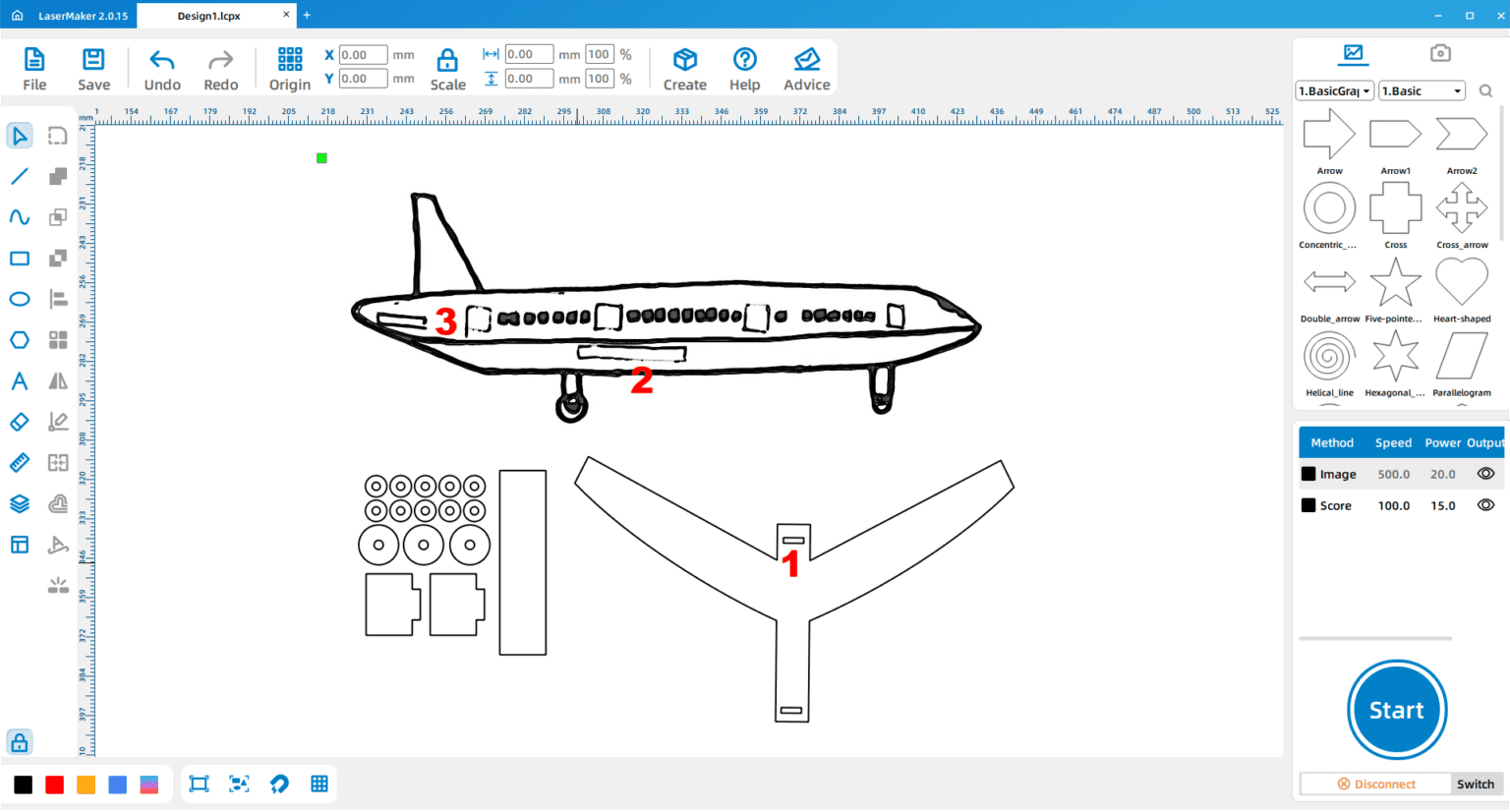Select the Text tool

tap(19, 381)
